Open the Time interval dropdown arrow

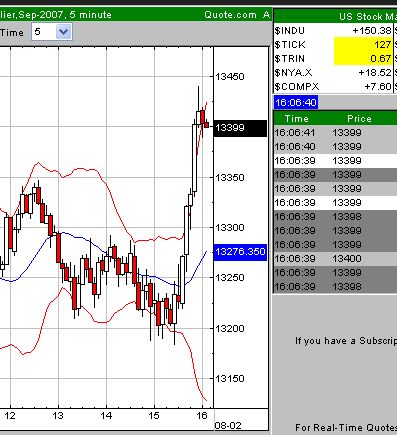(x=63, y=32)
